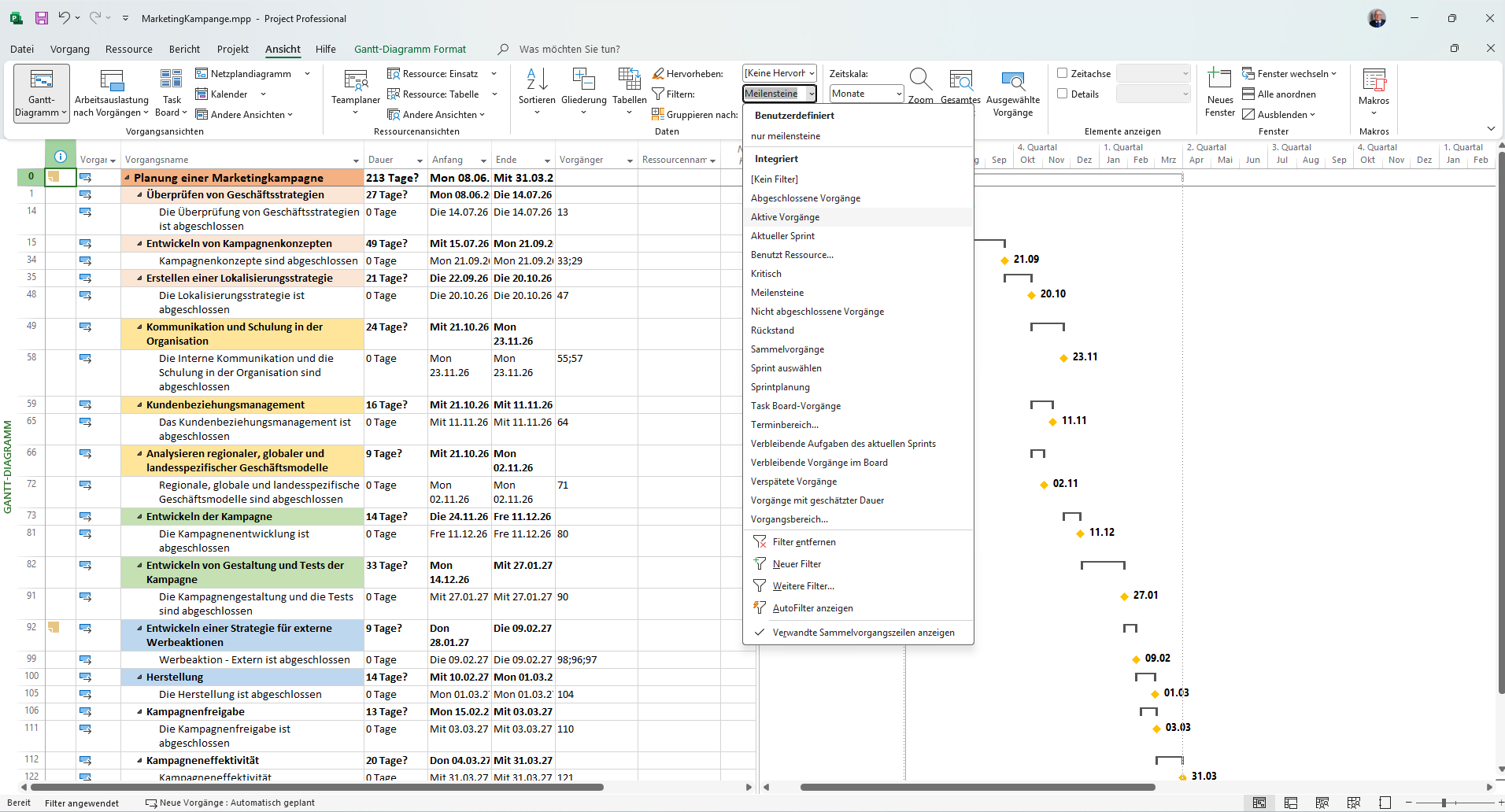Screen dimensions: 1505x812
Task: Click Neuer Filter in dropdown menu
Action: pos(797,564)
